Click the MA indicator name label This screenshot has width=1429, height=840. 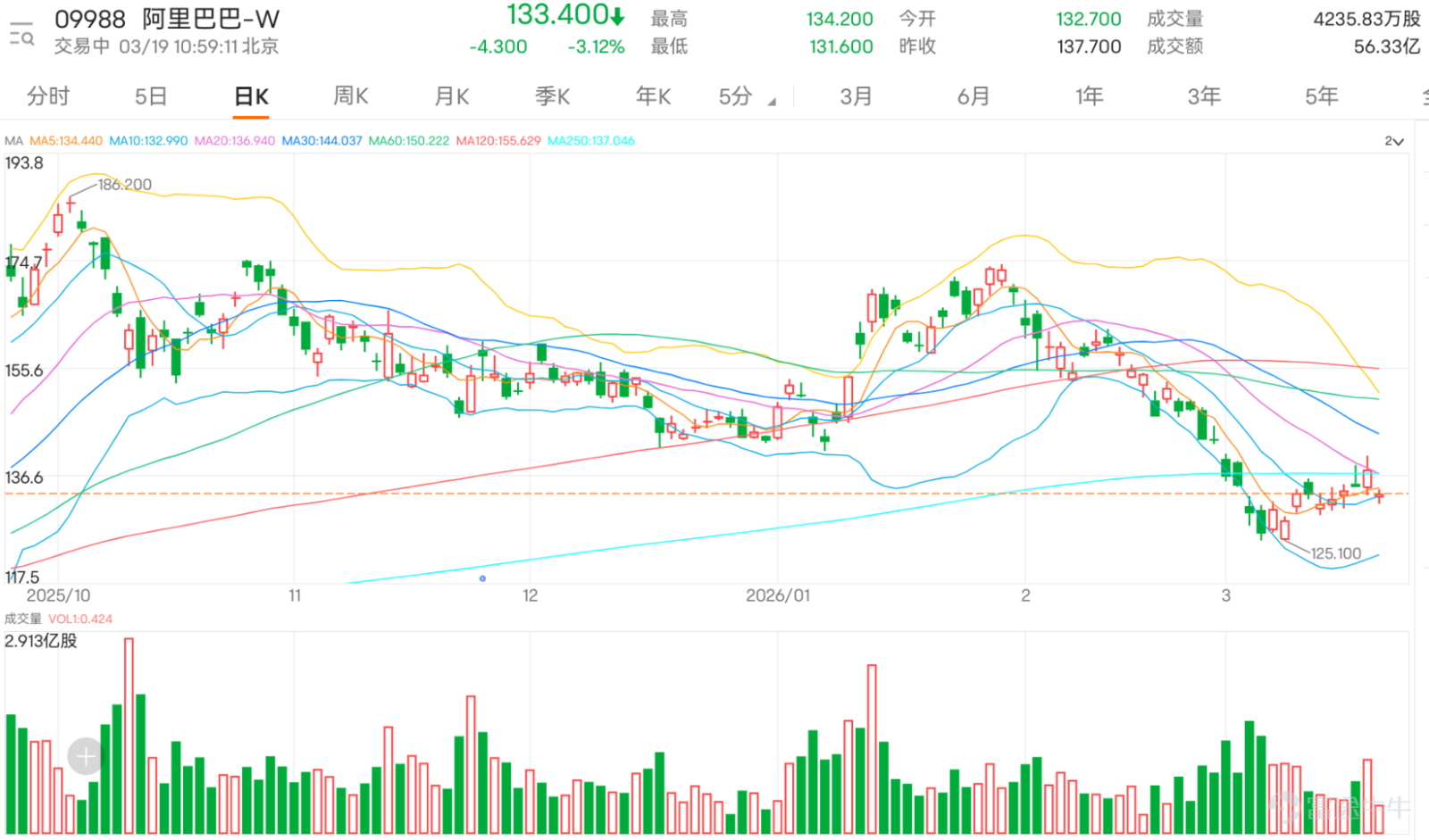(13, 141)
